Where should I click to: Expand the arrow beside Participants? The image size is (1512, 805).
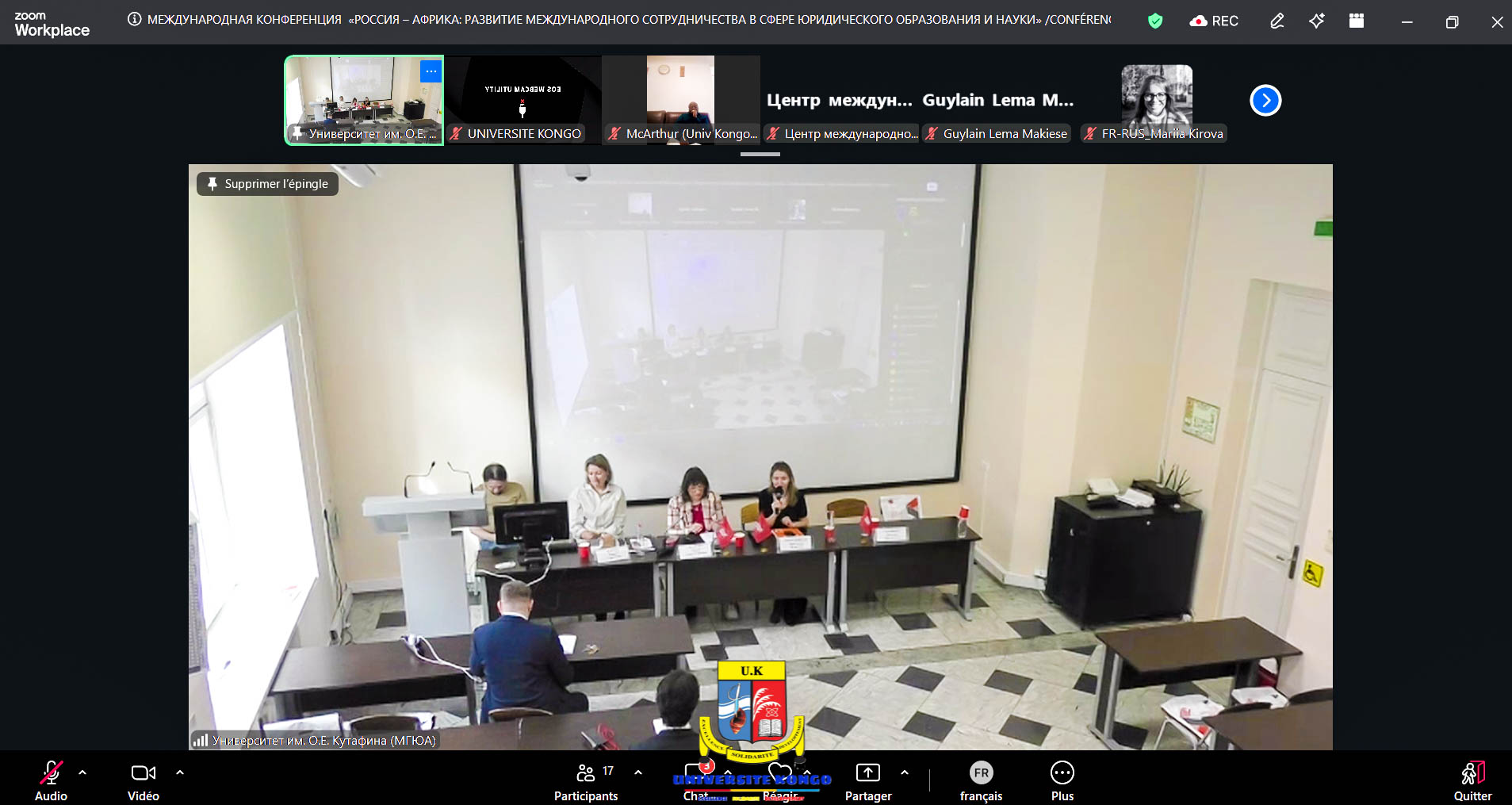[x=638, y=772]
